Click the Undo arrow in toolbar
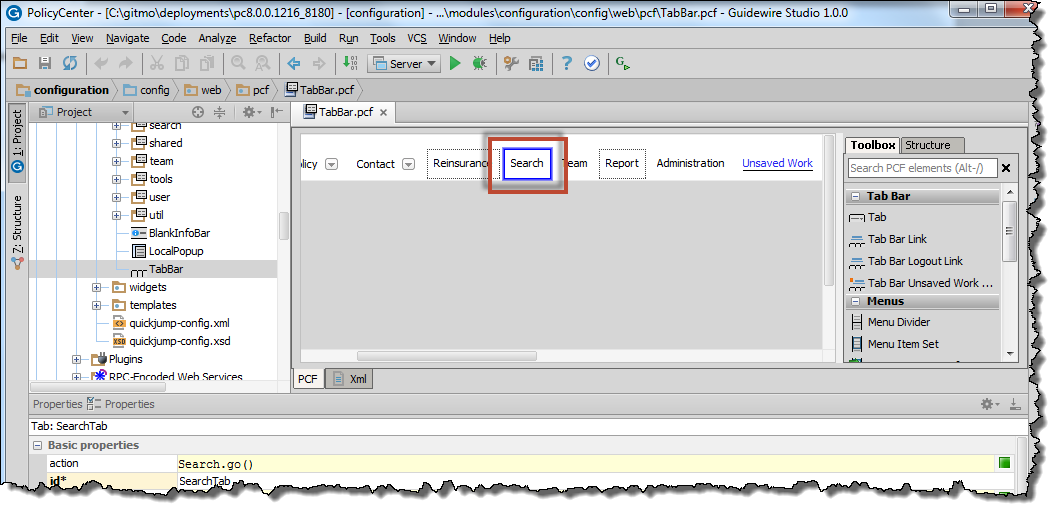The width and height of the screenshot is (1060, 513). [x=101, y=64]
